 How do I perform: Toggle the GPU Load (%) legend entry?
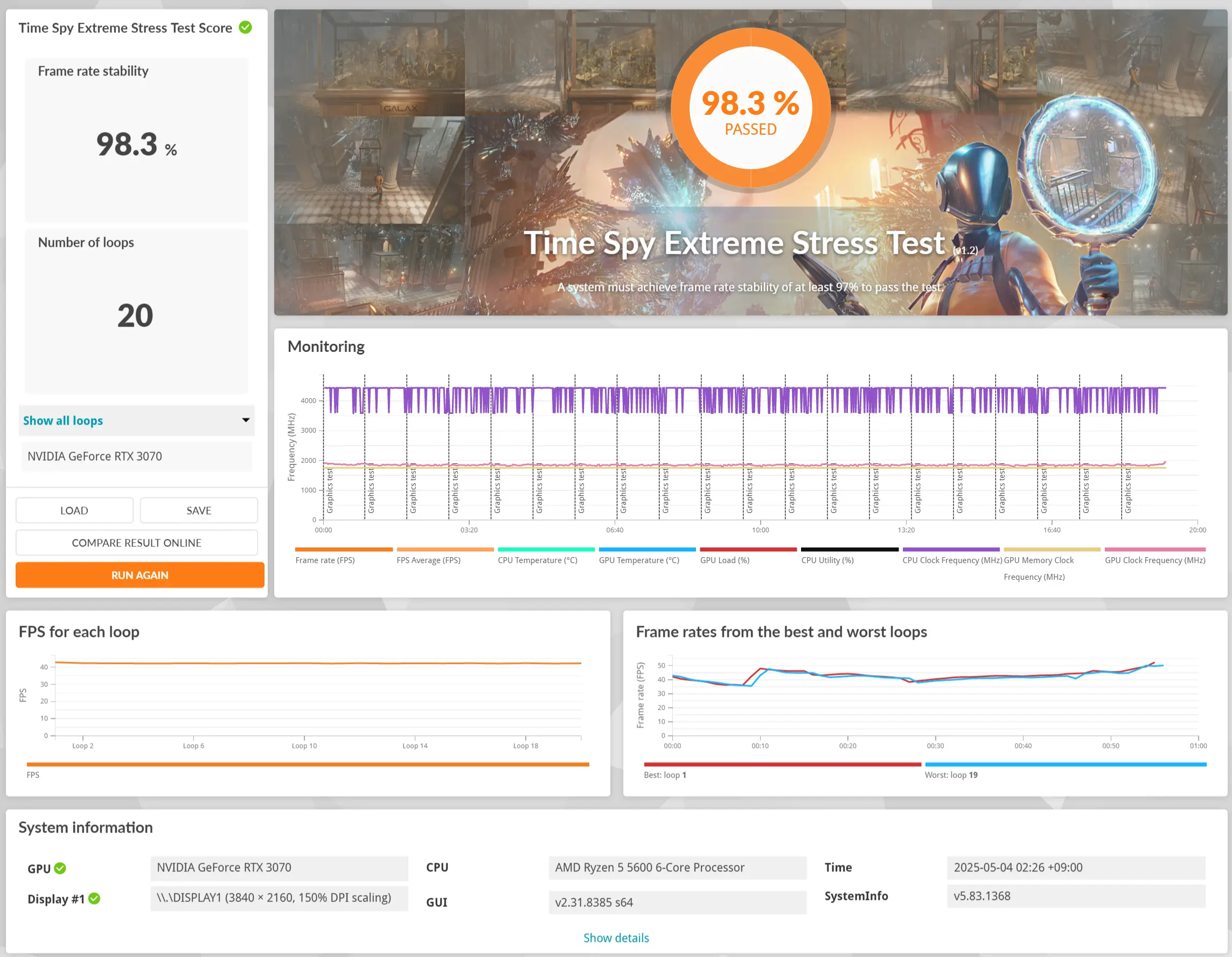pyautogui.click(x=748, y=555)
